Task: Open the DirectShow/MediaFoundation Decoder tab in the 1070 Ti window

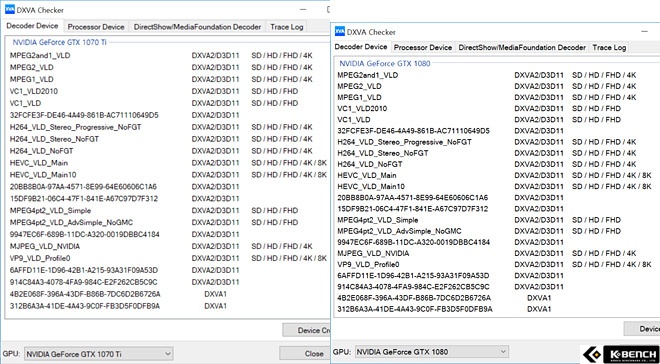Action: (197, 27)
